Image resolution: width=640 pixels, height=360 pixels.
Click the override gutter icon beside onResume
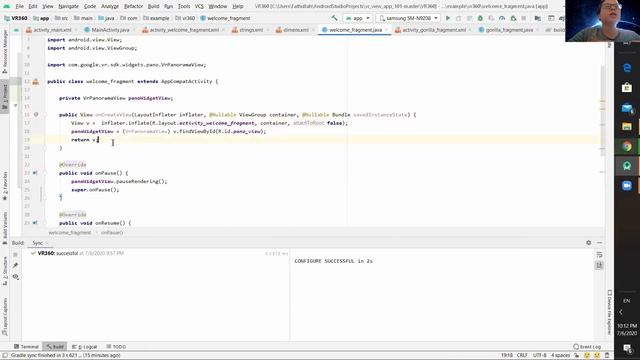[35, 223]
